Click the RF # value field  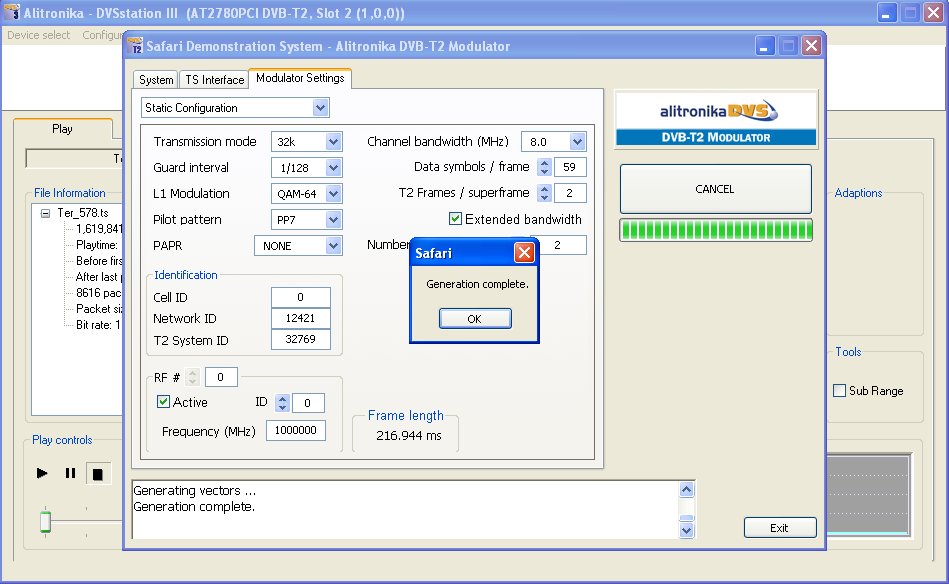221,377
